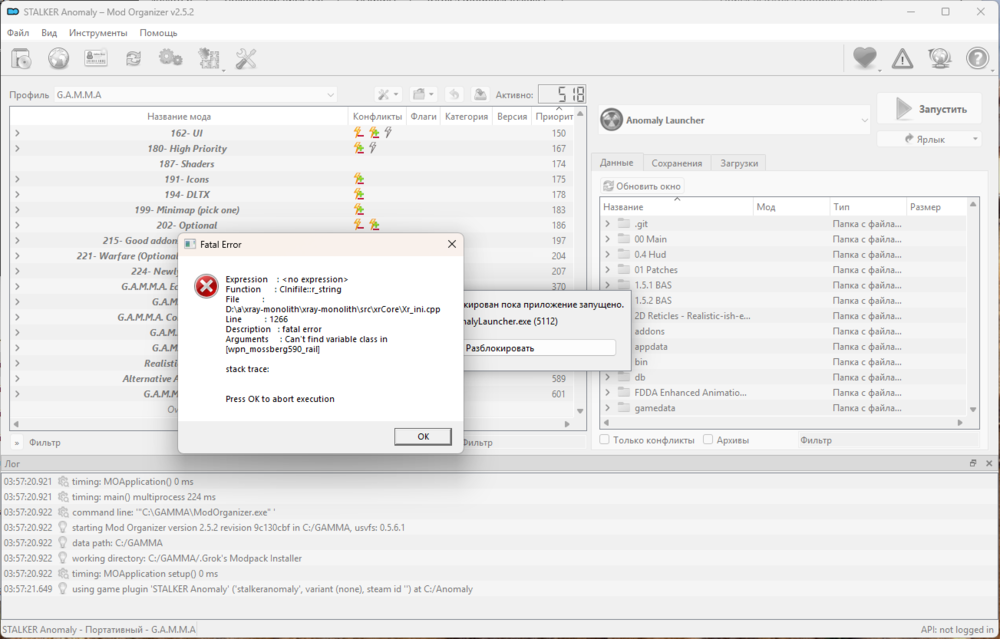Sort by the Конфликты column header
The height and width of the screenshot is (639, 1000).
(x=377, y=116)
